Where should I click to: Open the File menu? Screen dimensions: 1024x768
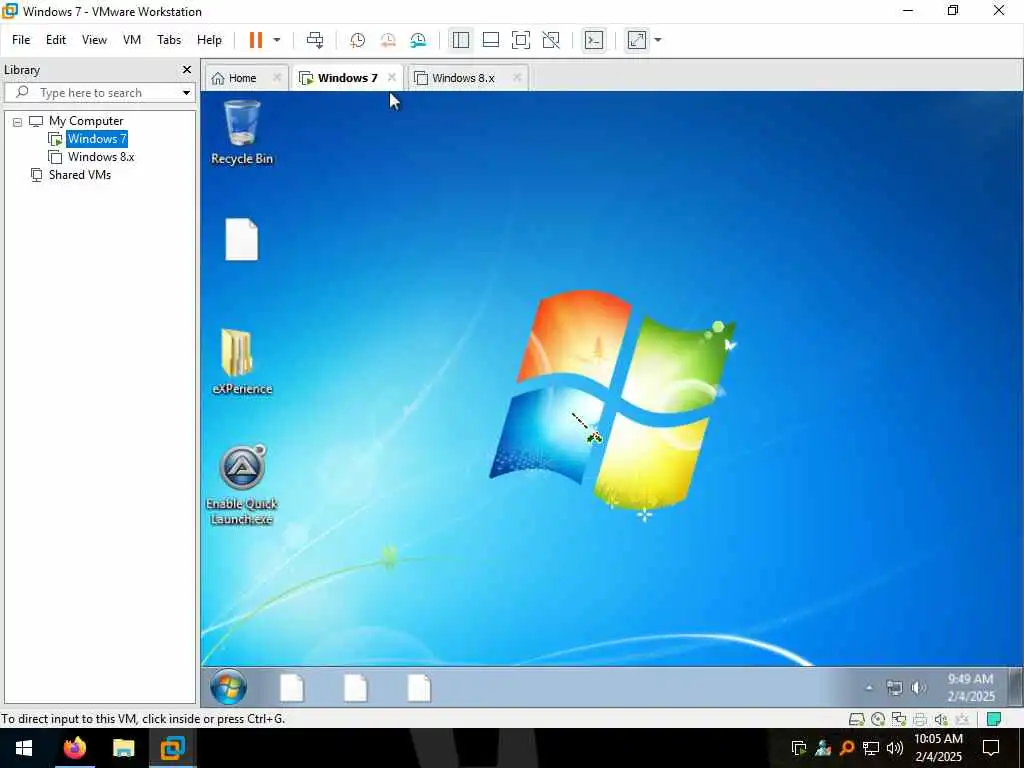[21, 40]
